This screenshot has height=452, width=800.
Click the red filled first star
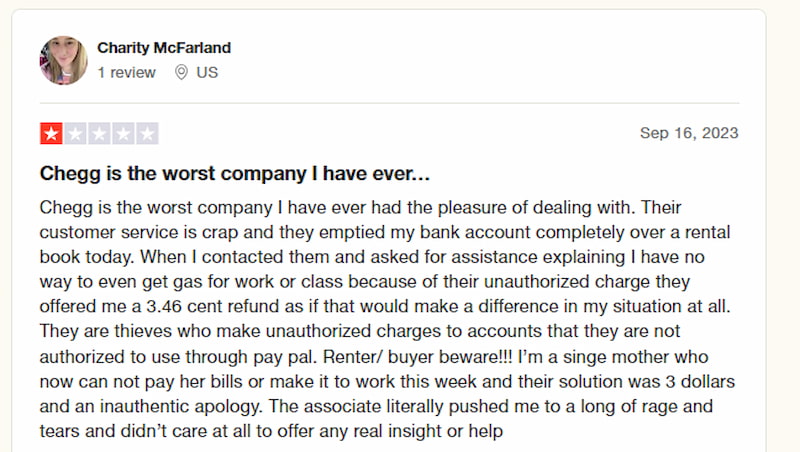pyautogui.click(x=51, y=134)
